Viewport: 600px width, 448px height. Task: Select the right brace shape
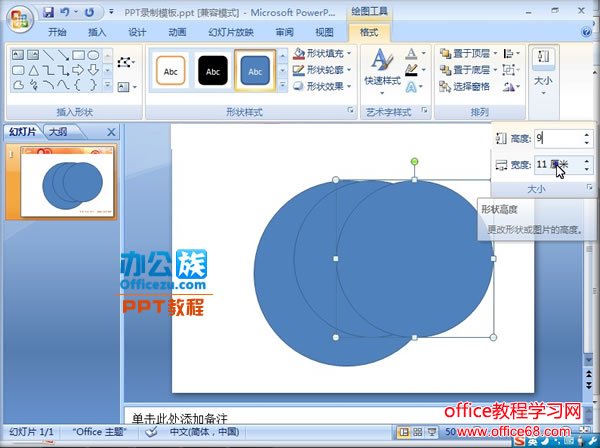pyautogui.click(x=93, y=85)
